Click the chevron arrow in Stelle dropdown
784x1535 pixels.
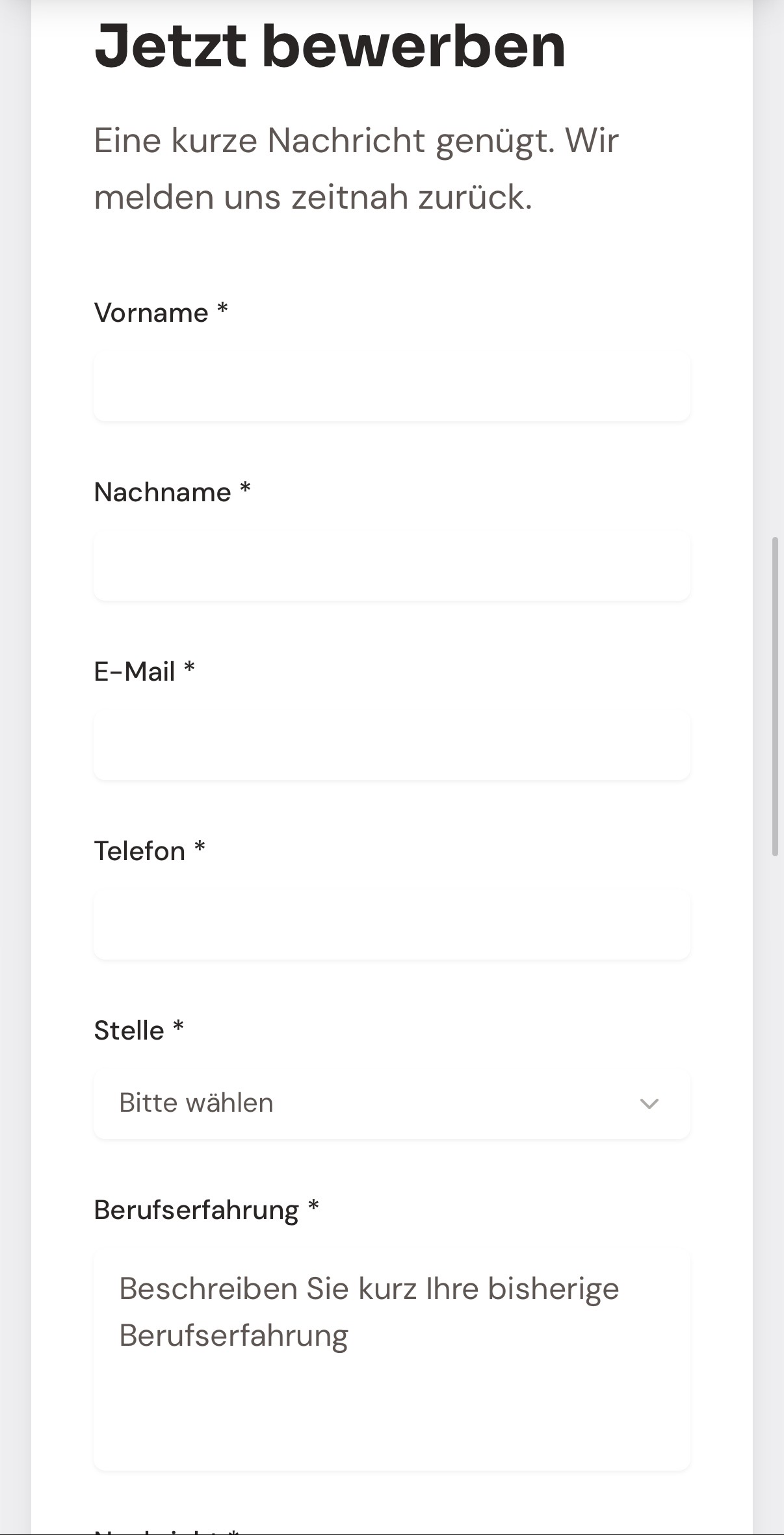tap(649, 1104)
